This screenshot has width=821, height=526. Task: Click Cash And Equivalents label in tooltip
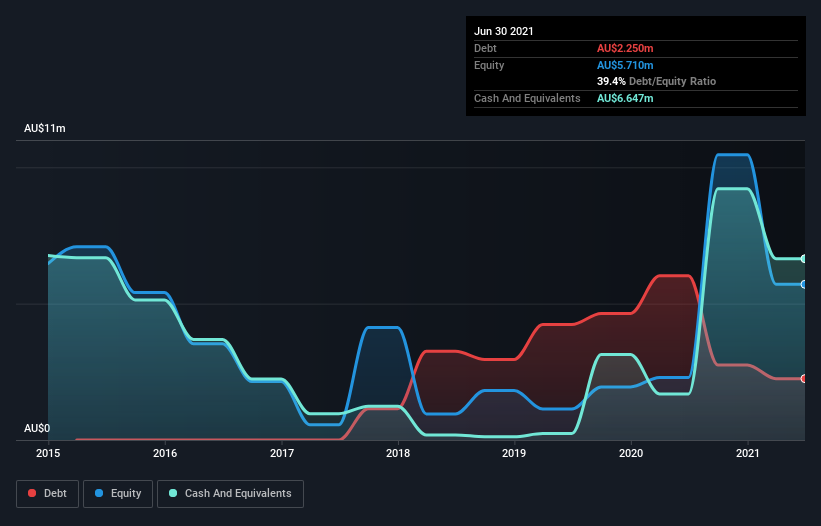(x=527, y=98)
